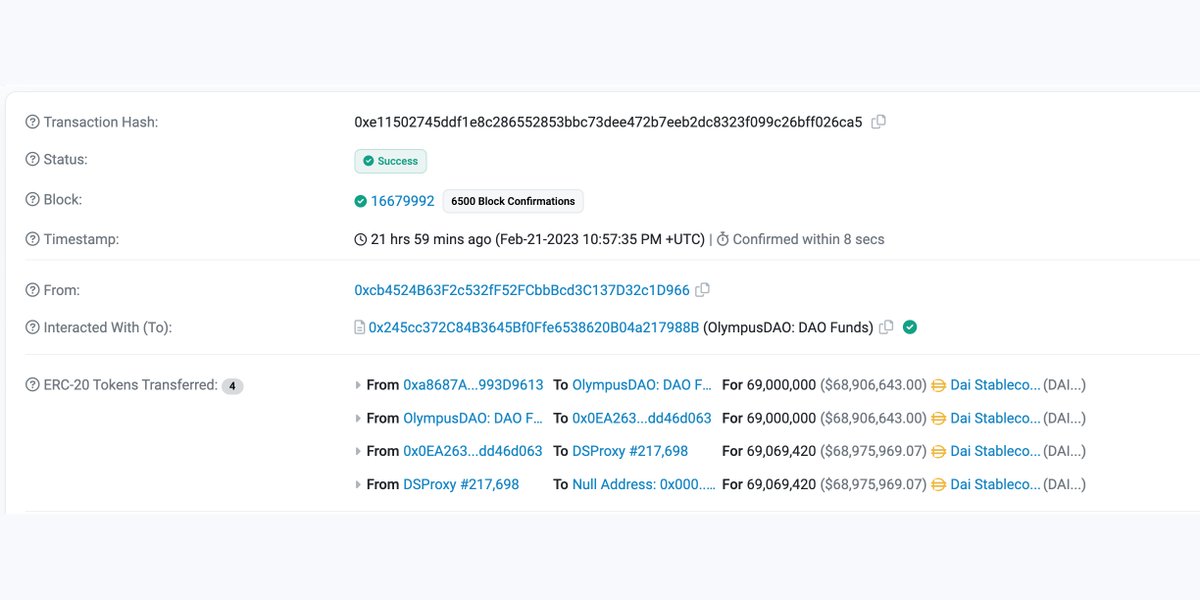
Task: Expand the first token transfer row arrow
Action: pyautogui.click(x=358, y=385)
